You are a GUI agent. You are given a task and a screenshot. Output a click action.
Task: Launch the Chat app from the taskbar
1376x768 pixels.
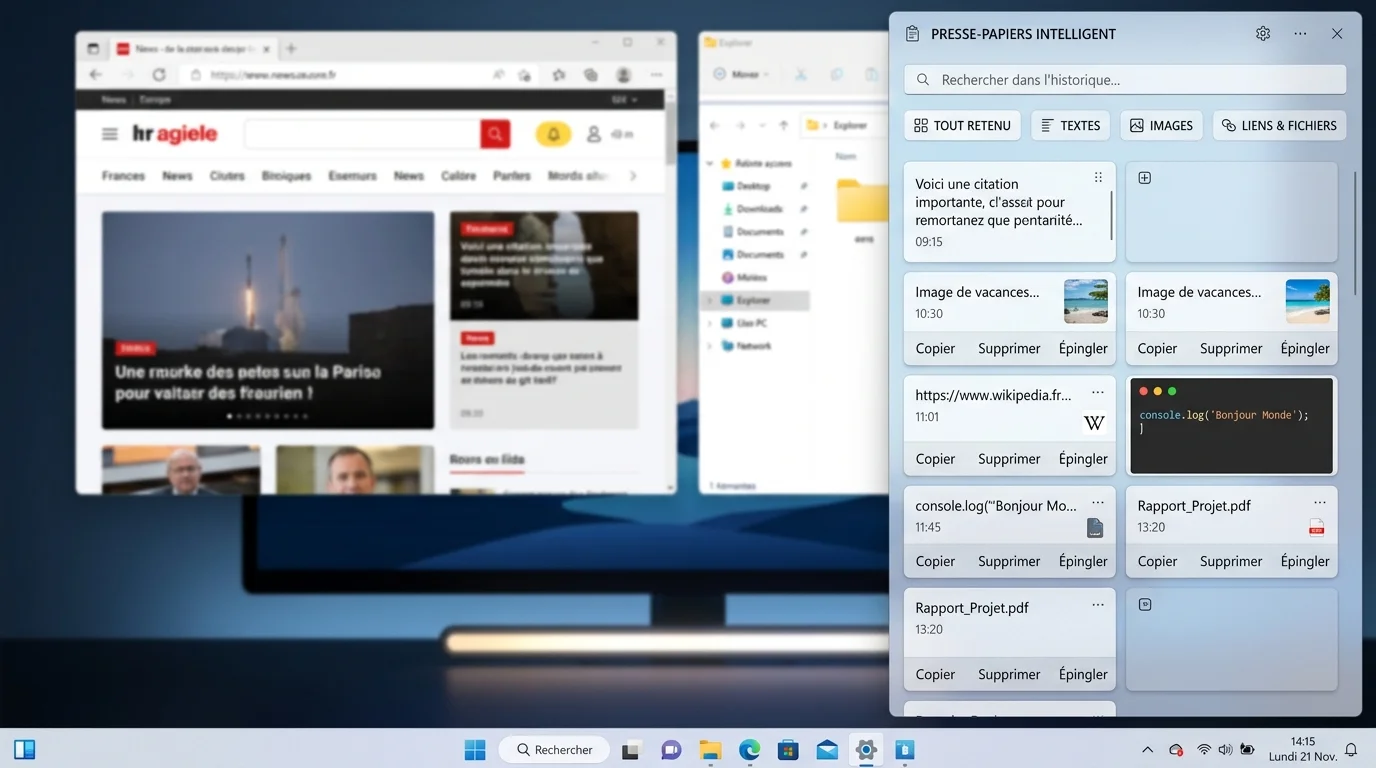click(x=671, y=750)
